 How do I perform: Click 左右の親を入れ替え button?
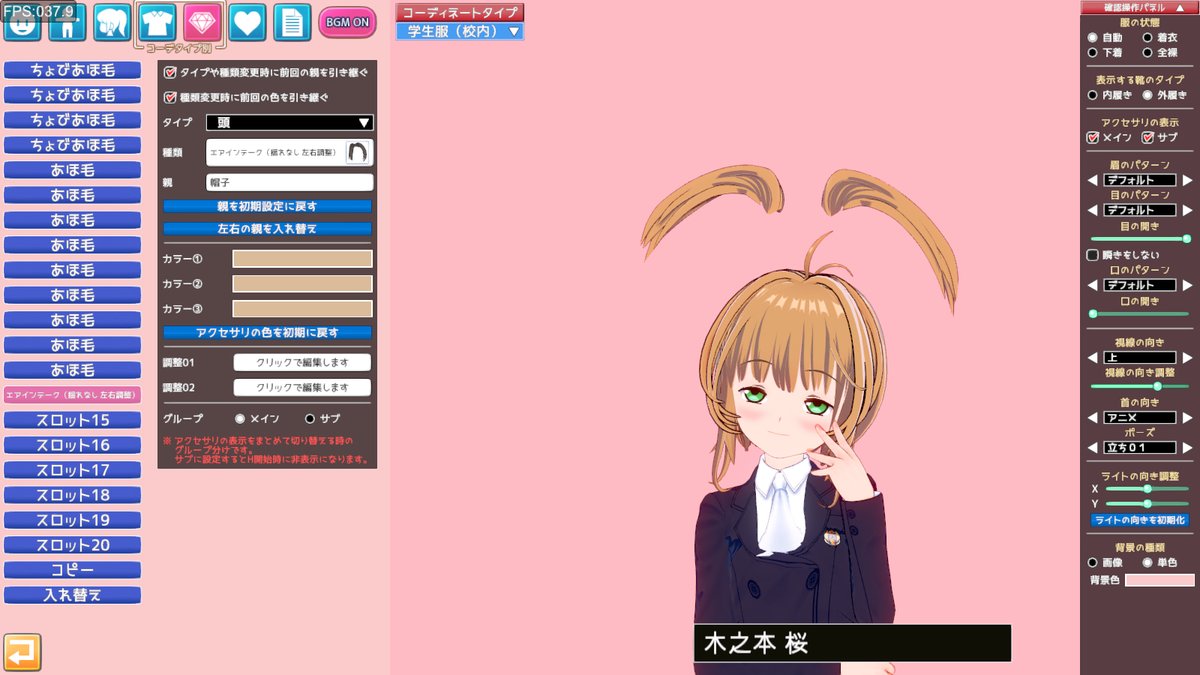tap(267, 228)
